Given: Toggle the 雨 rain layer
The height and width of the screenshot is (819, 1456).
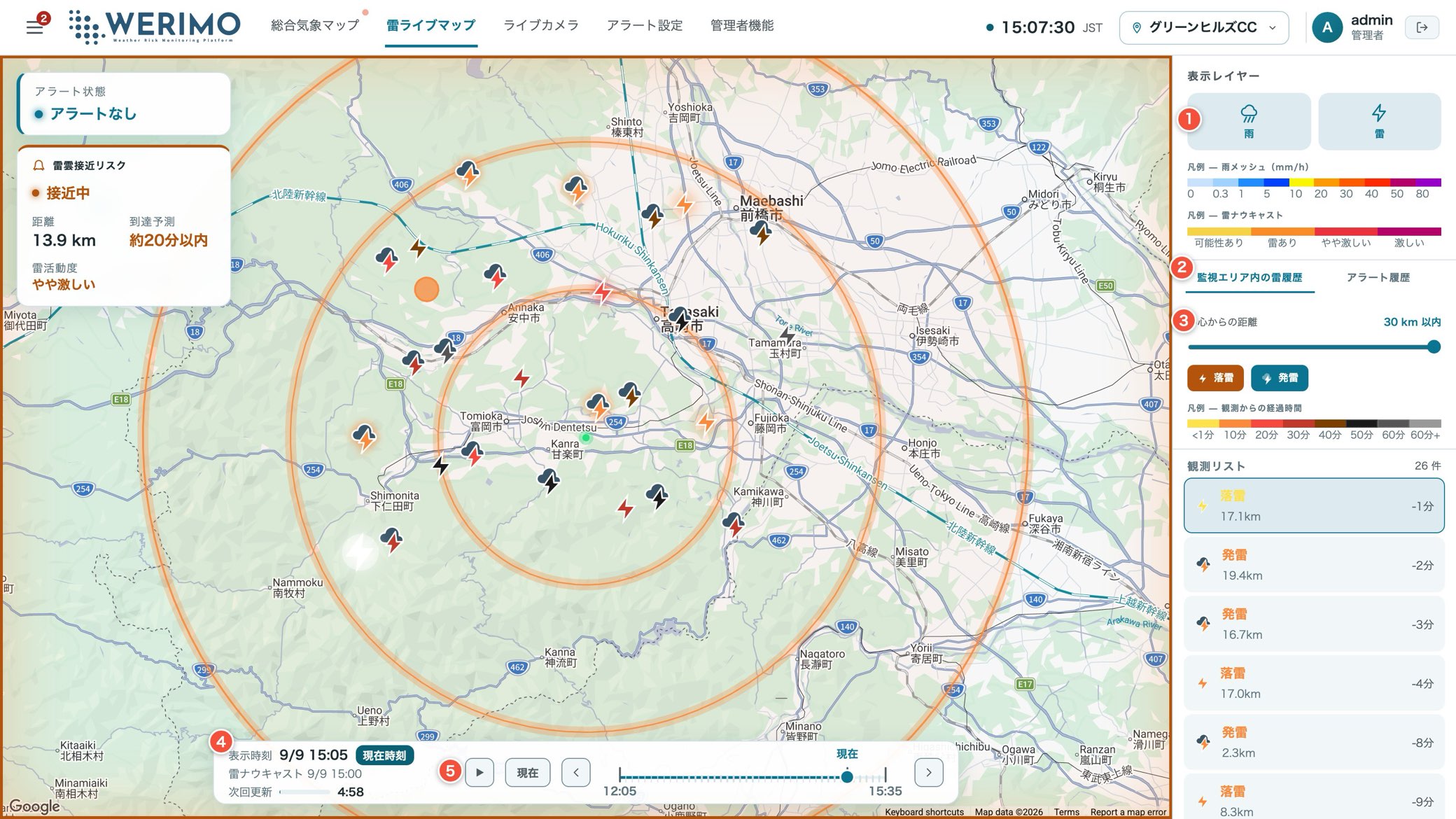Looking at the screenshot, I should tap(1249, 121).
